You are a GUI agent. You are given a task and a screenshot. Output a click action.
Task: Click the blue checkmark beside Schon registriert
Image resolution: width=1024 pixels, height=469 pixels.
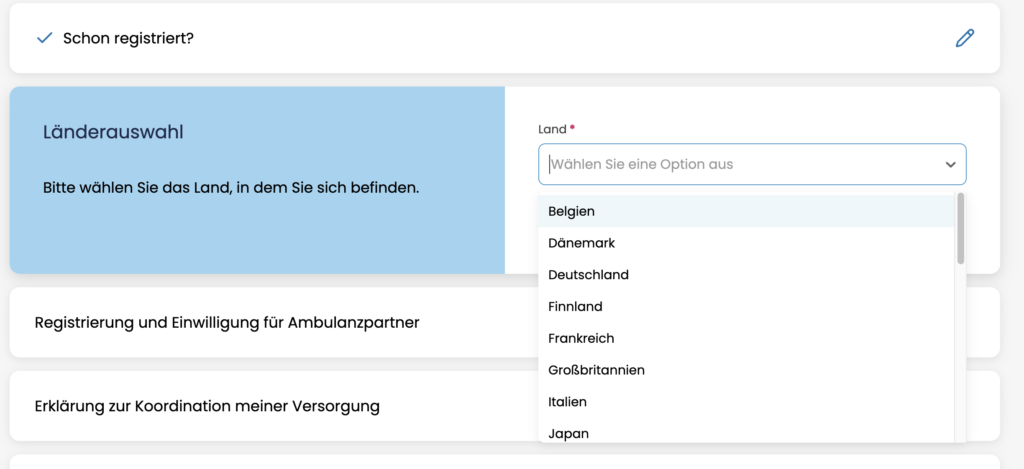coord(44,39)
